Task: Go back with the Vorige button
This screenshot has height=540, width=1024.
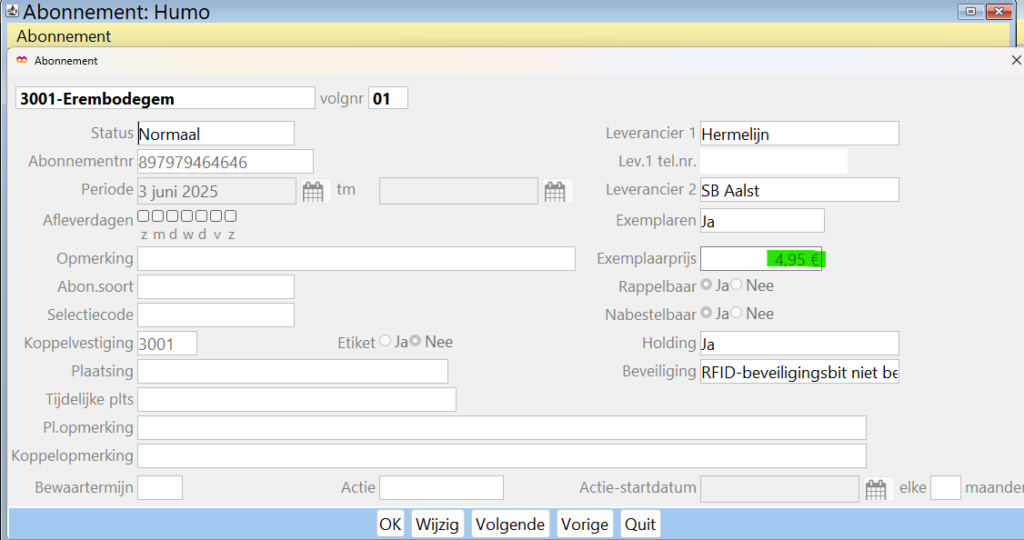Action: tap(585, 524)
